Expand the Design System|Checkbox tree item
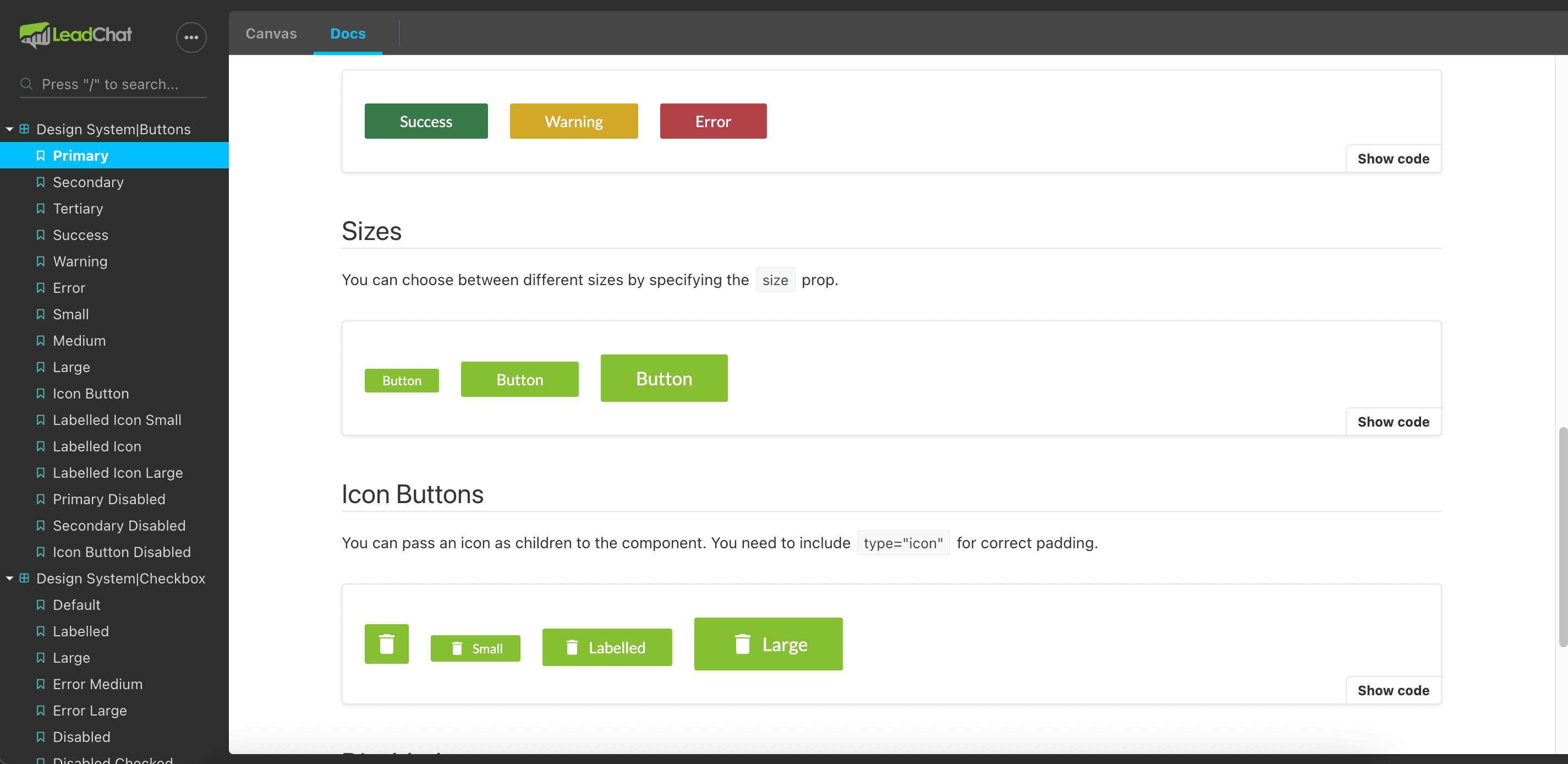1568x764 pixels. click(7, 577)
